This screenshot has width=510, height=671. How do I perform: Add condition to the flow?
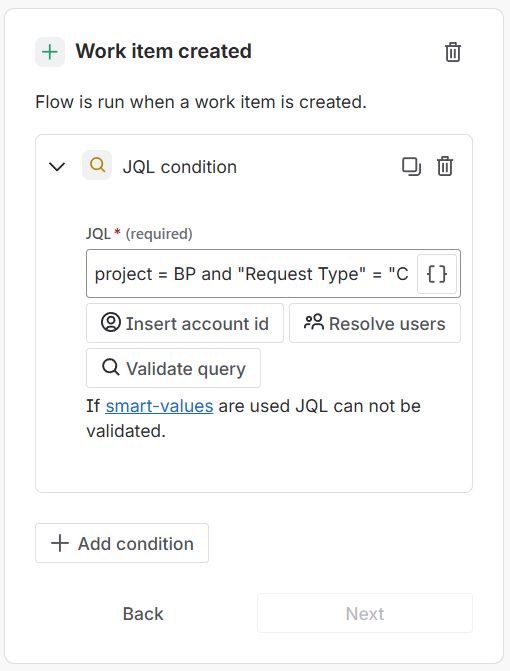(x=122, y=543)
